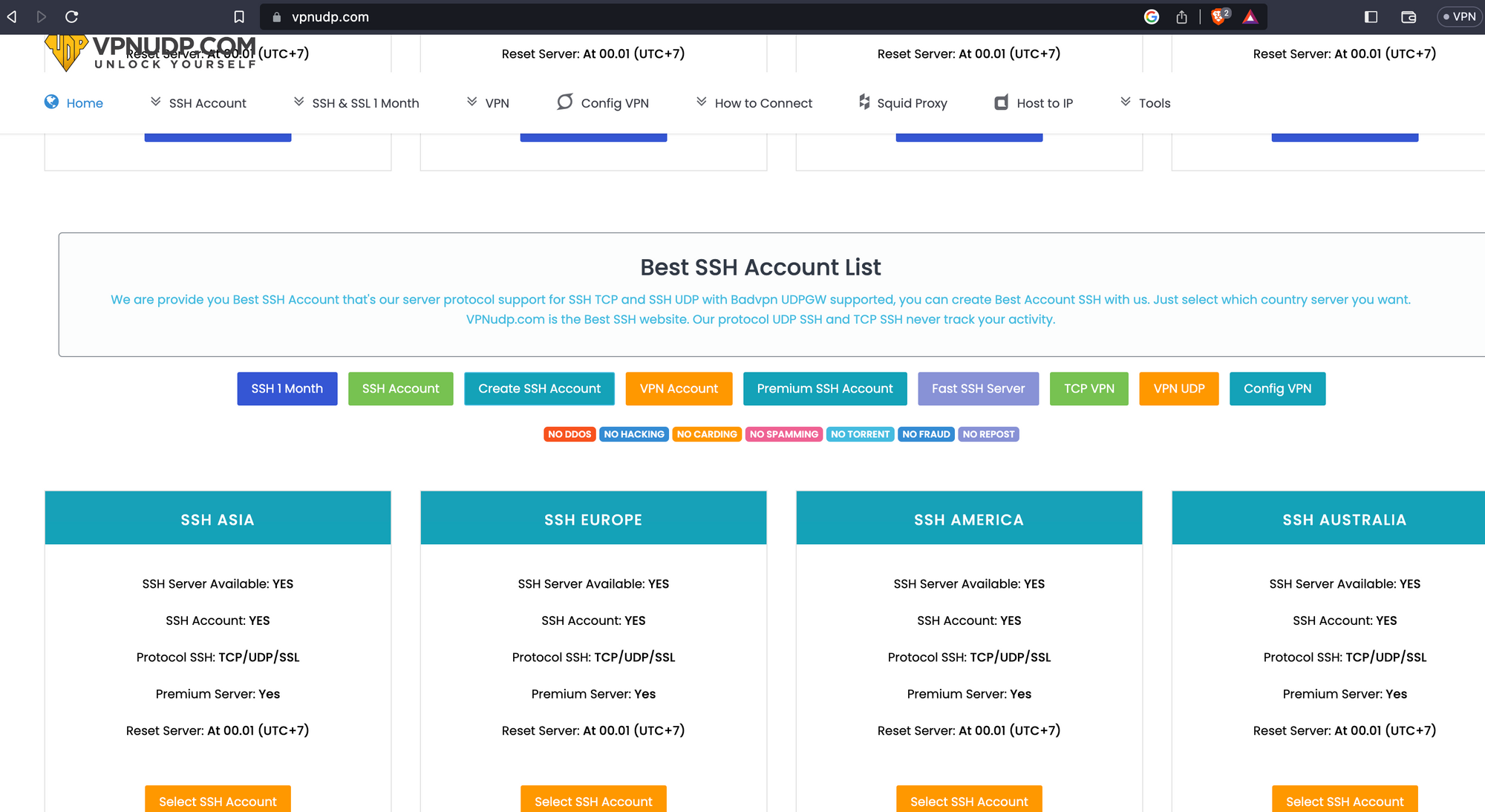Click the orange VPN UDP button
The width and height of the screenshot is (1485, 812).
(1178, 388)
